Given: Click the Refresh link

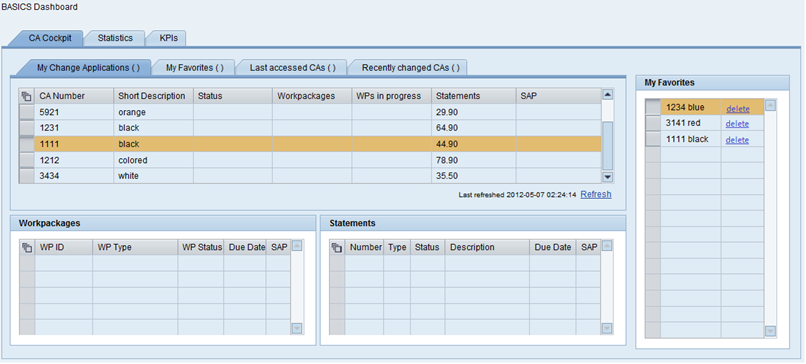Looking at the screenshot, I should pos(596,194).
